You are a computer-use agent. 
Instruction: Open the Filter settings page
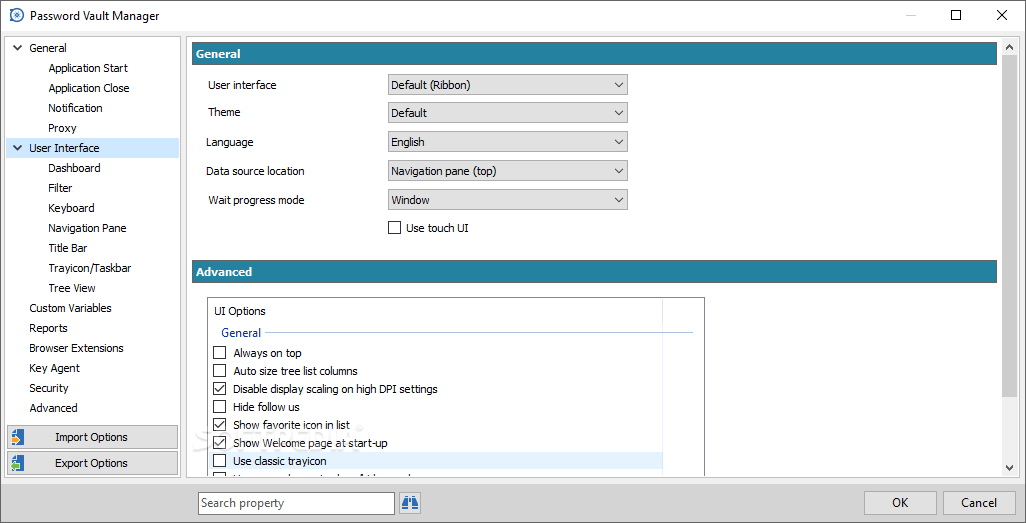pyautogui.click(x=60, y=188)
